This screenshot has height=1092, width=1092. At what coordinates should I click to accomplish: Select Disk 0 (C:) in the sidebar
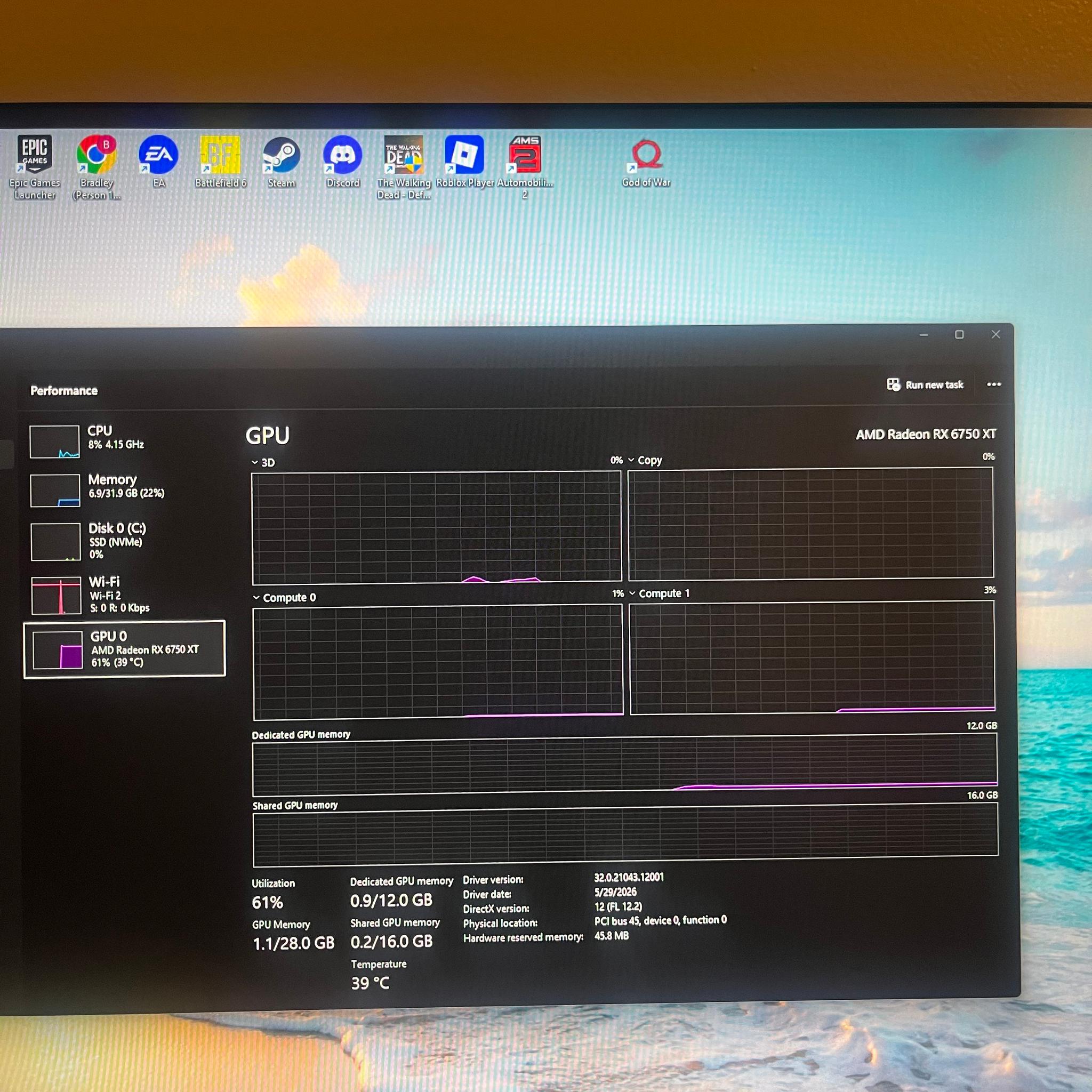click(x=124, y=542)
